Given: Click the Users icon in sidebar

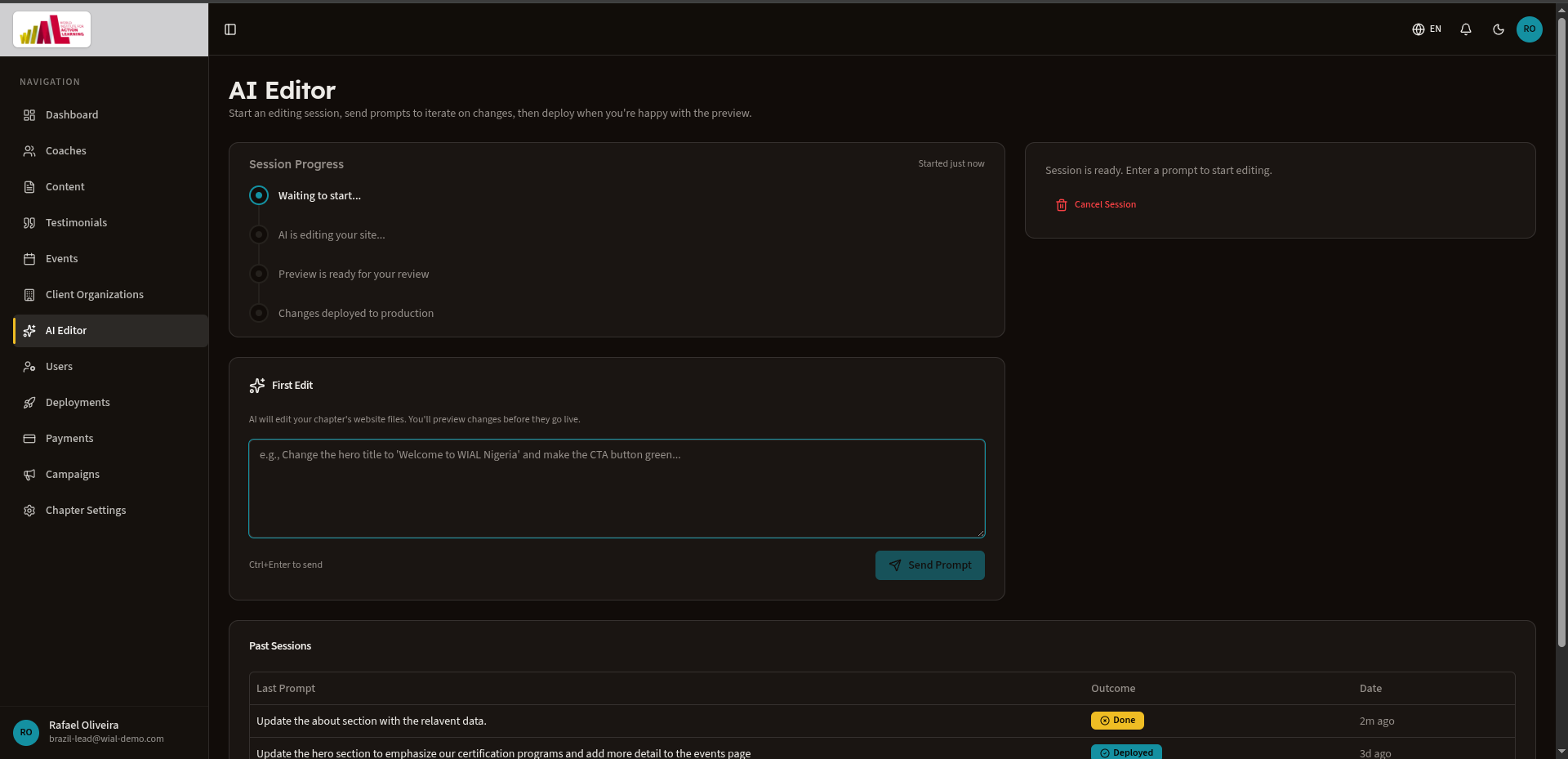Looking at the screenshot, I should [x=29, y=367].
